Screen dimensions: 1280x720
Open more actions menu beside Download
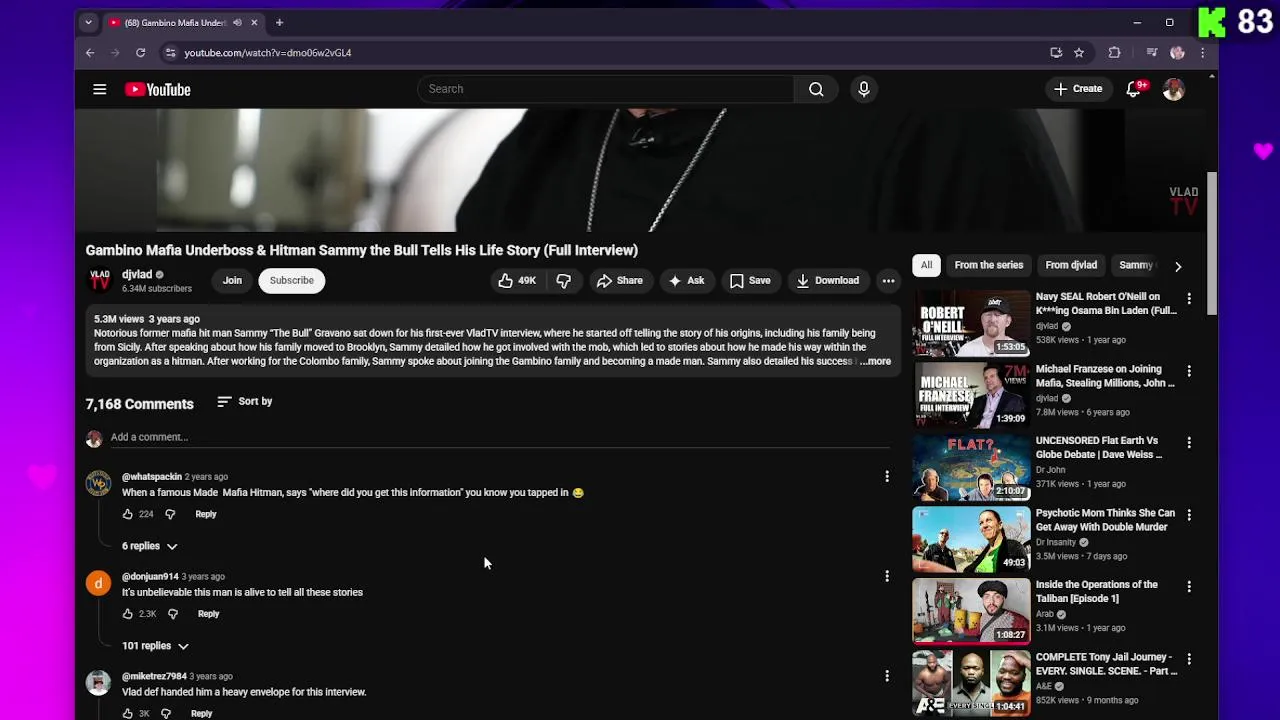pyautogui.click(x=888, y=281)
